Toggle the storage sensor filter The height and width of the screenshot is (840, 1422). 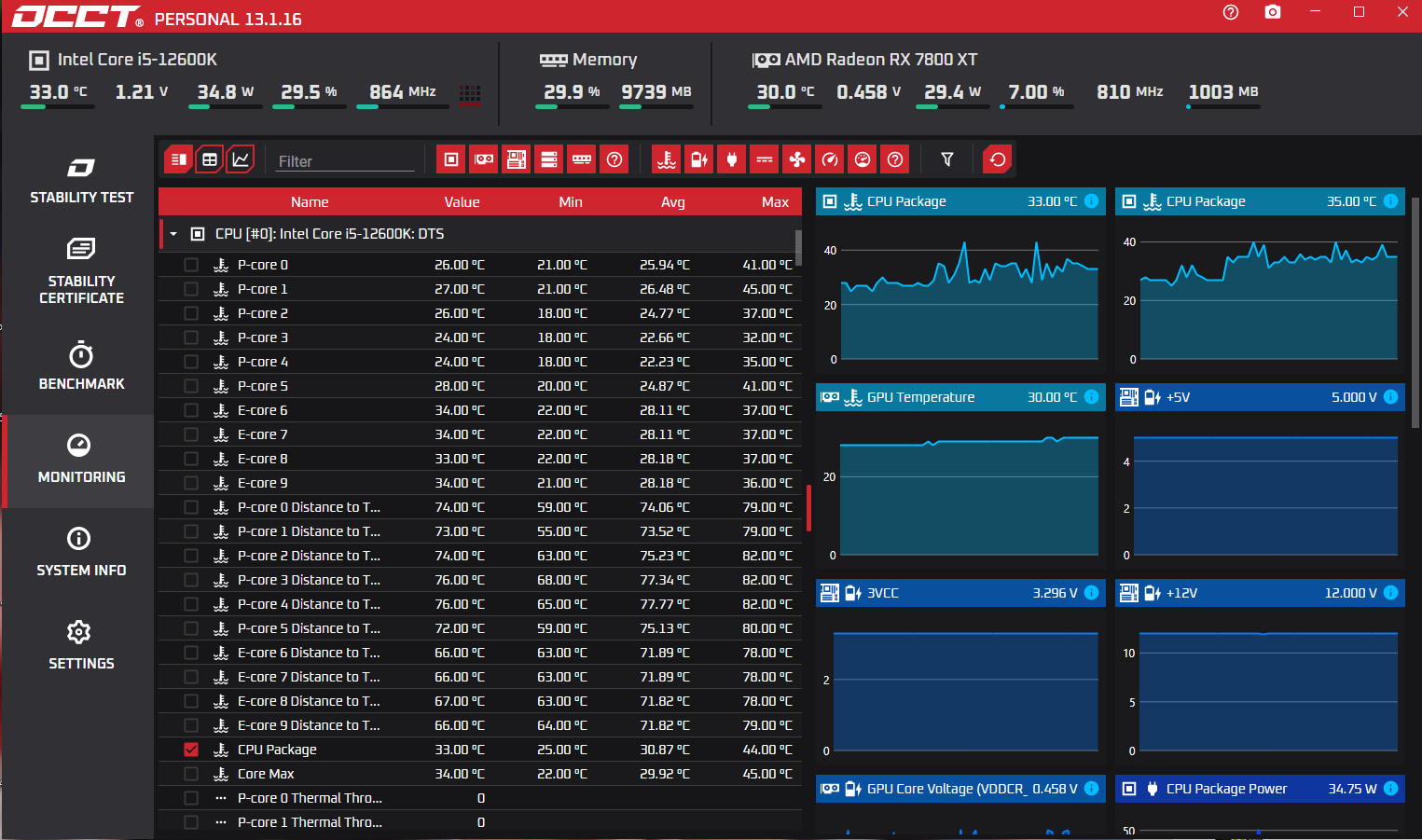[x=549, y=159]
